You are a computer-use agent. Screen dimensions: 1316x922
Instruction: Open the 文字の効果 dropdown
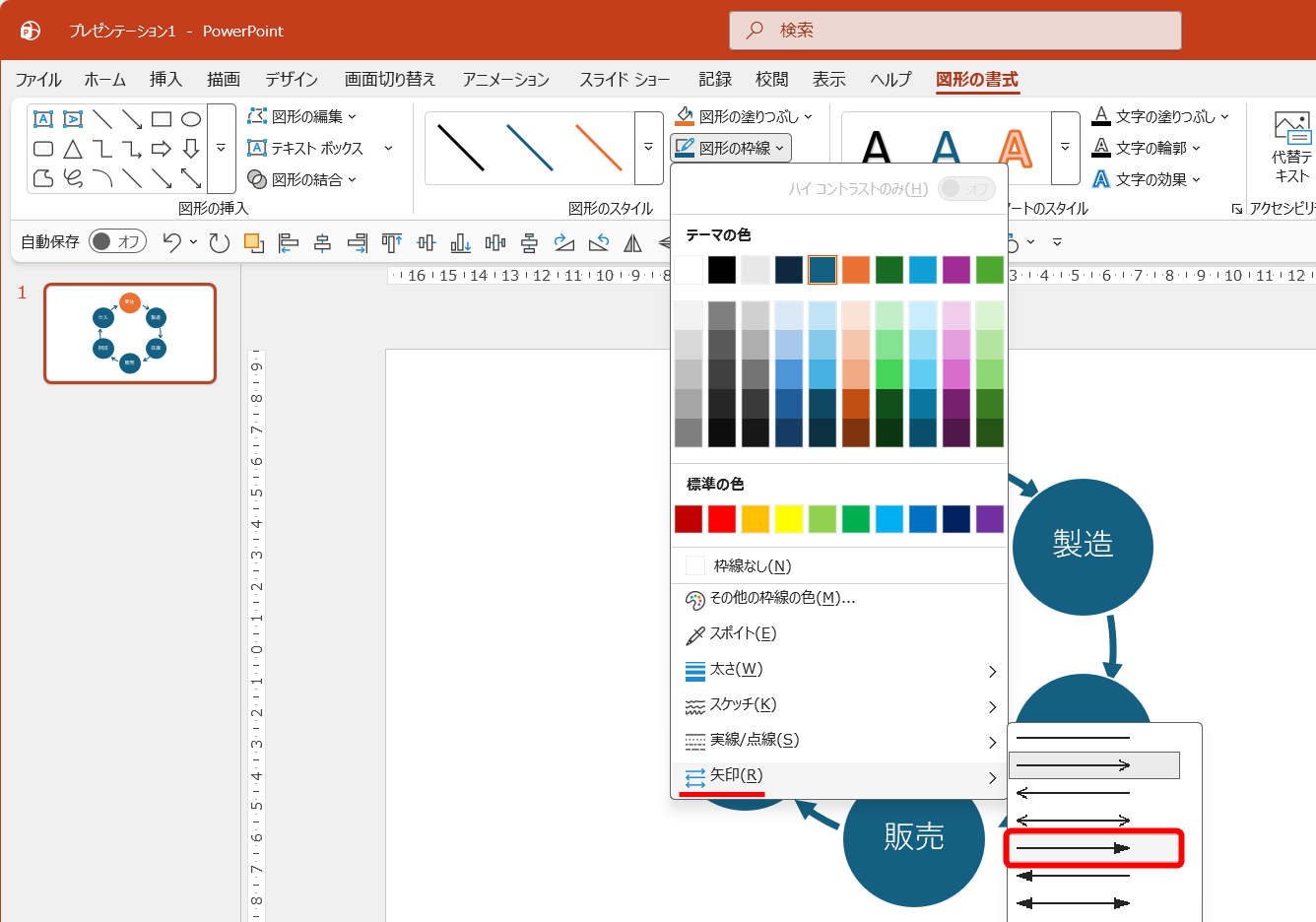click(1148, 179)
